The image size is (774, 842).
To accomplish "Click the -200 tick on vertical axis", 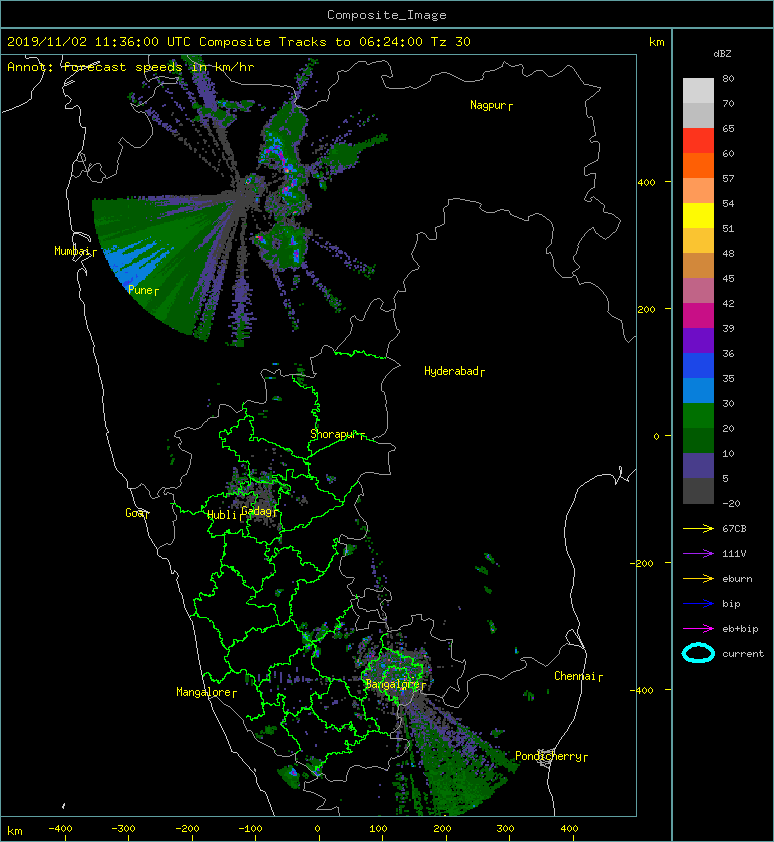I will (x=643, y=563).
